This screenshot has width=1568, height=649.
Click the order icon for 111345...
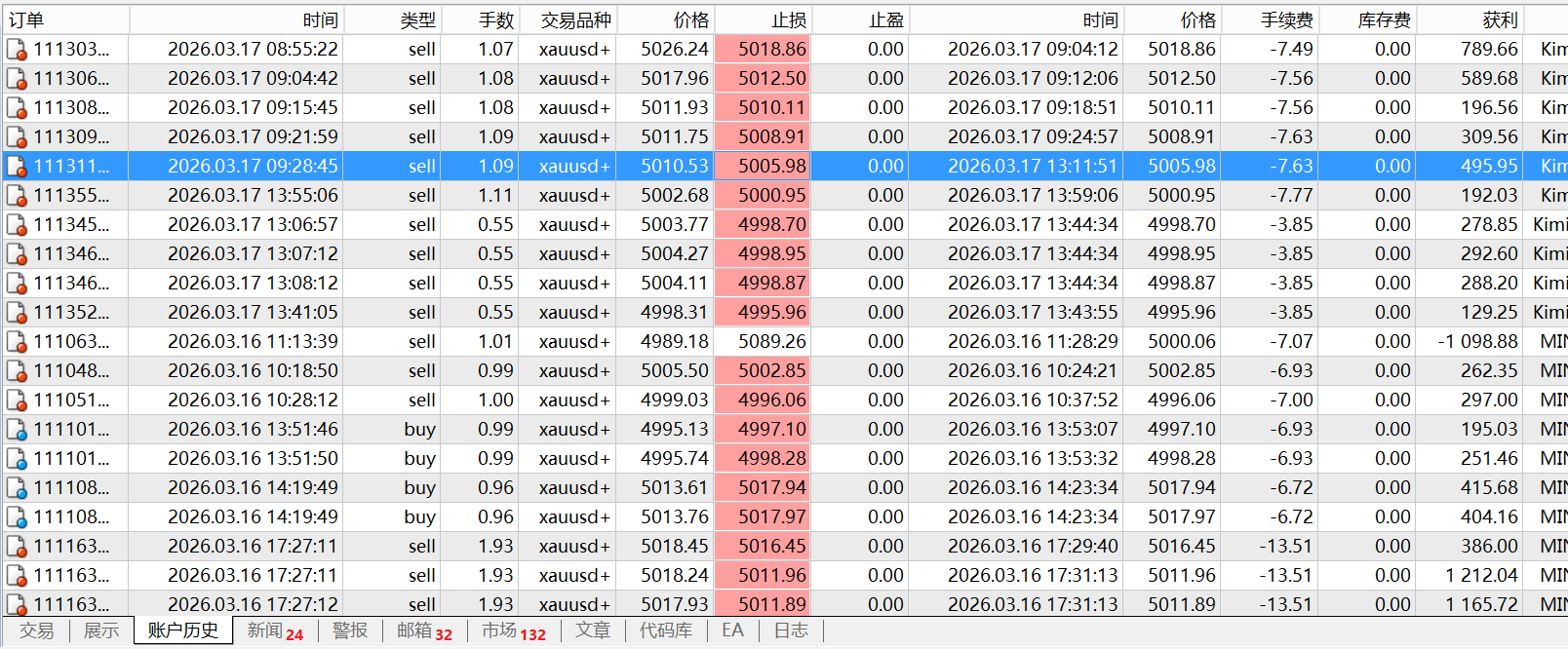17,225
